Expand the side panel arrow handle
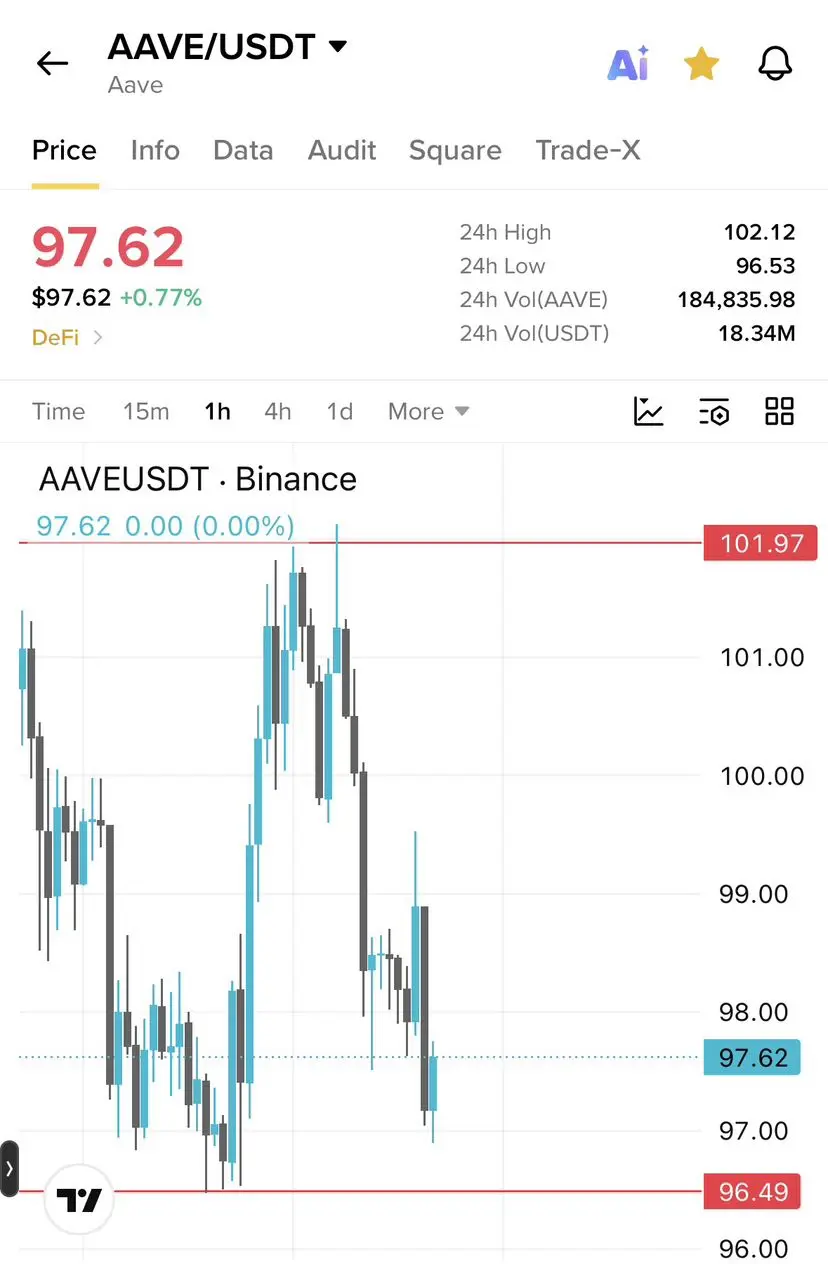 click(x=9, y=1168)
